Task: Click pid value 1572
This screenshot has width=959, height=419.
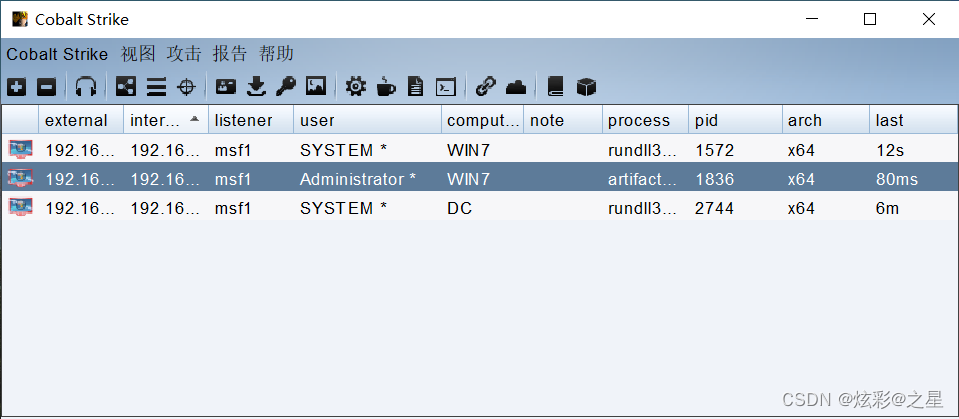Action: pos(714,150)
